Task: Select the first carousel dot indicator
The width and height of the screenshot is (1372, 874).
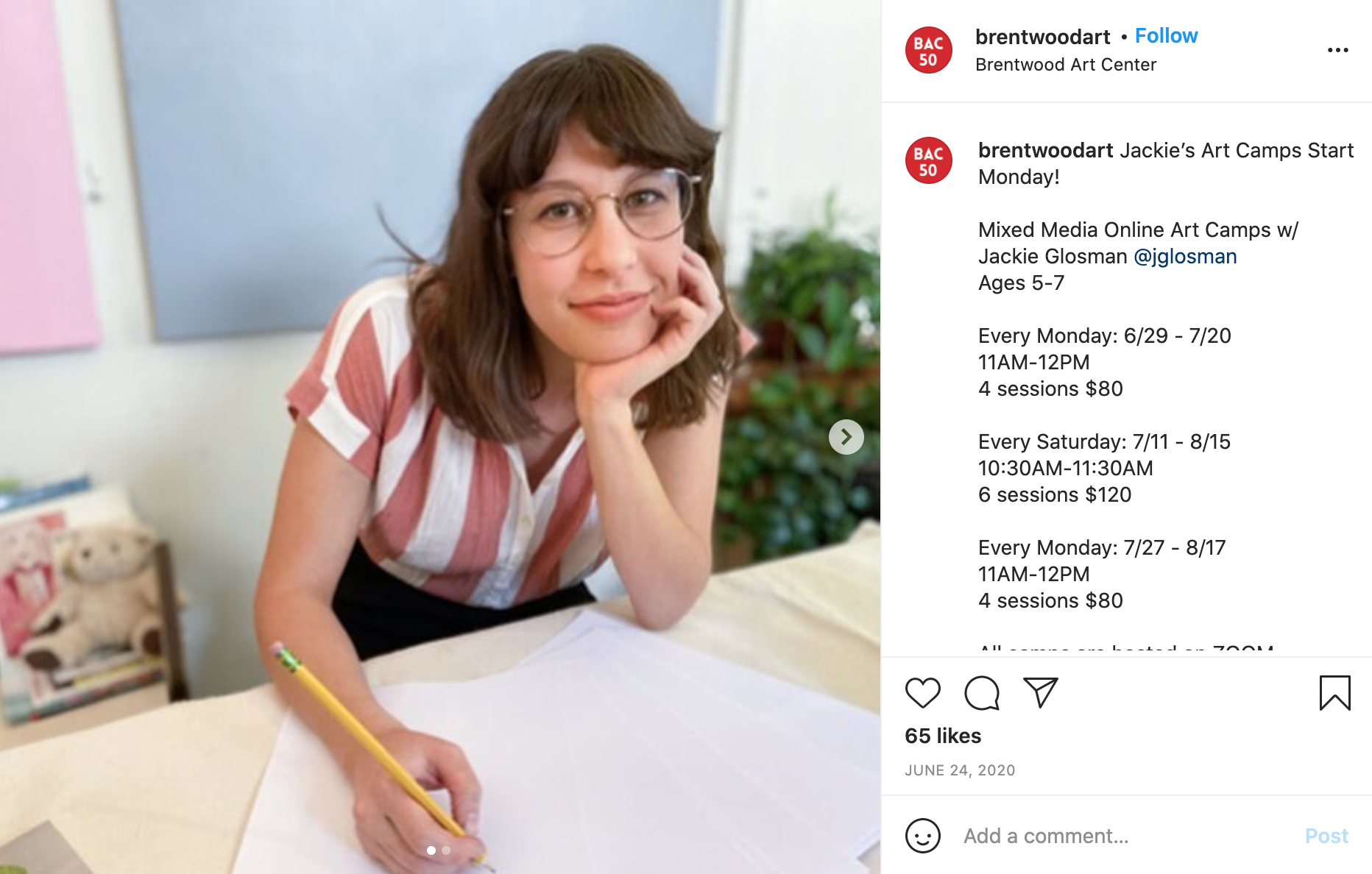Action: click(431, 850)
